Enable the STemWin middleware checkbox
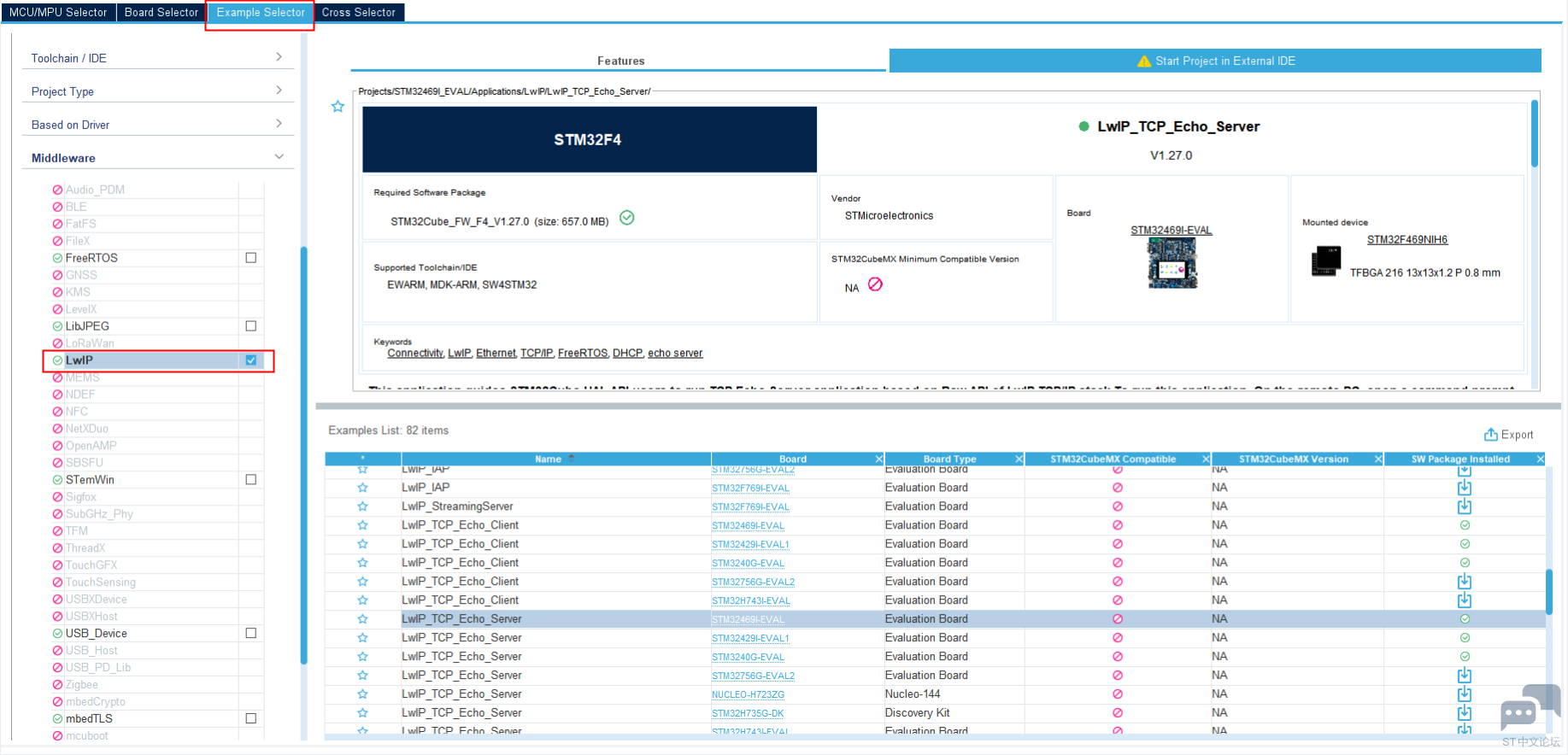Screen dimensions: 1568x755 click(x=251, y=480)
